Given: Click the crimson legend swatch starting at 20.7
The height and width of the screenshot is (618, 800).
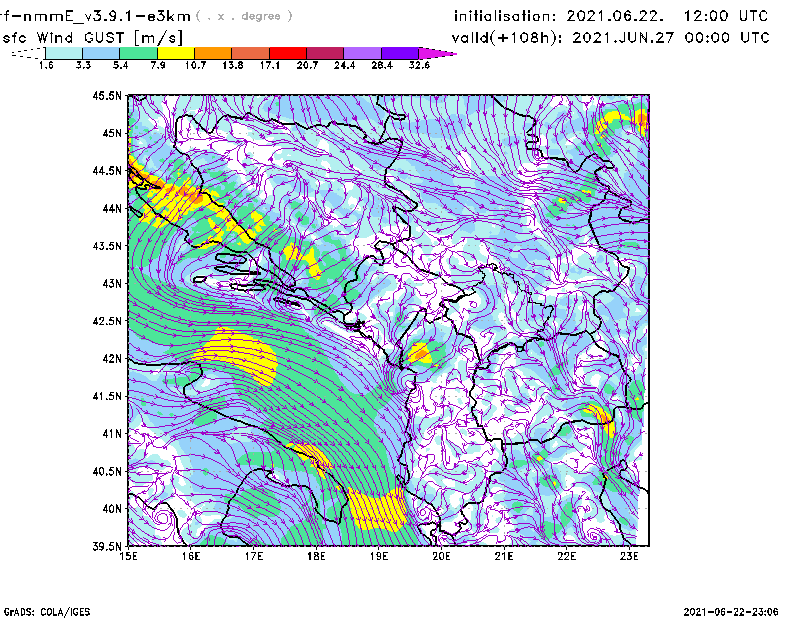Looking at the screenshot, I should (x=325, y=53).
